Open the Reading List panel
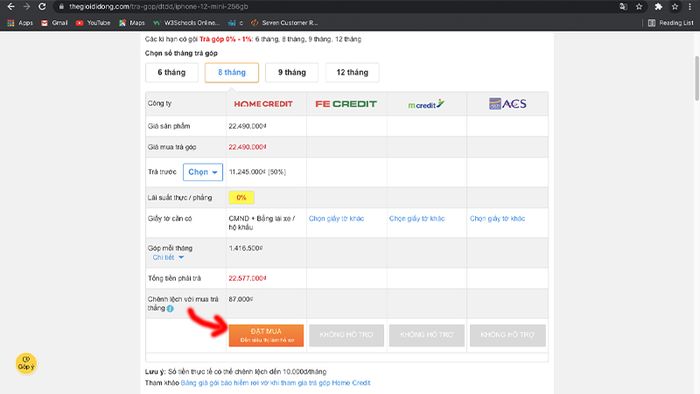 click(671, 23)
